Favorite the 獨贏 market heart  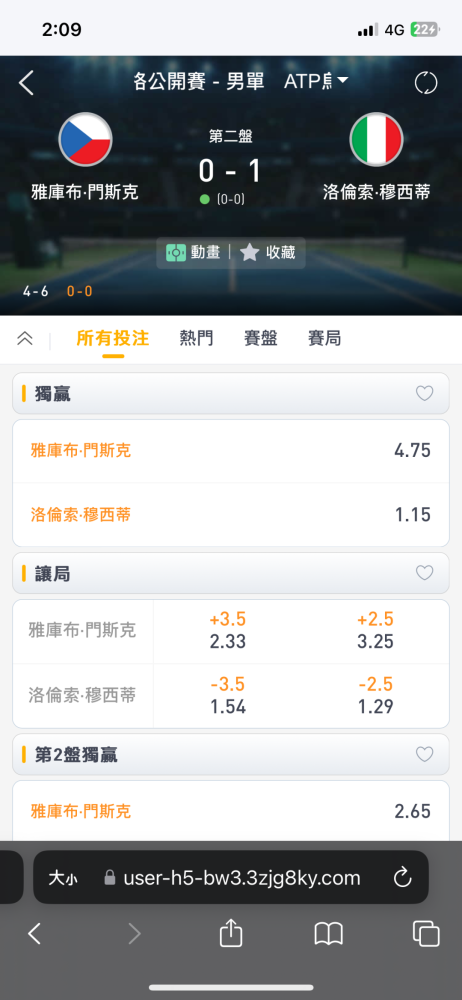[424, 393]
